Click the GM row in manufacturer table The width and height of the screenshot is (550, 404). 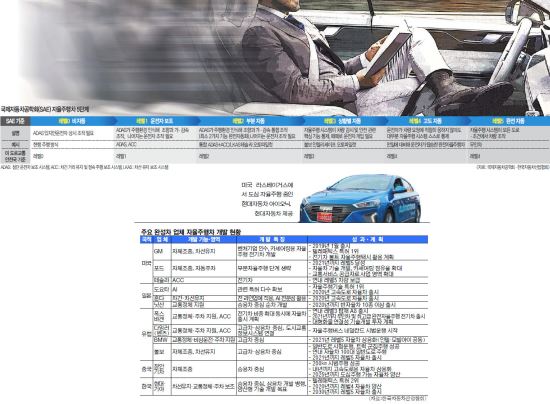point(290,251)
